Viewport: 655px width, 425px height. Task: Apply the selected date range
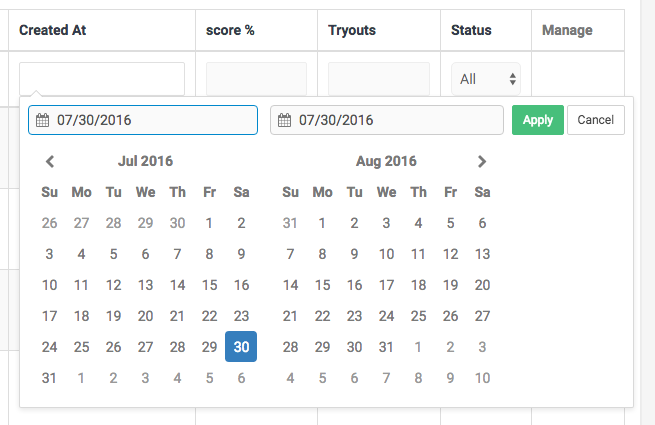538,120
